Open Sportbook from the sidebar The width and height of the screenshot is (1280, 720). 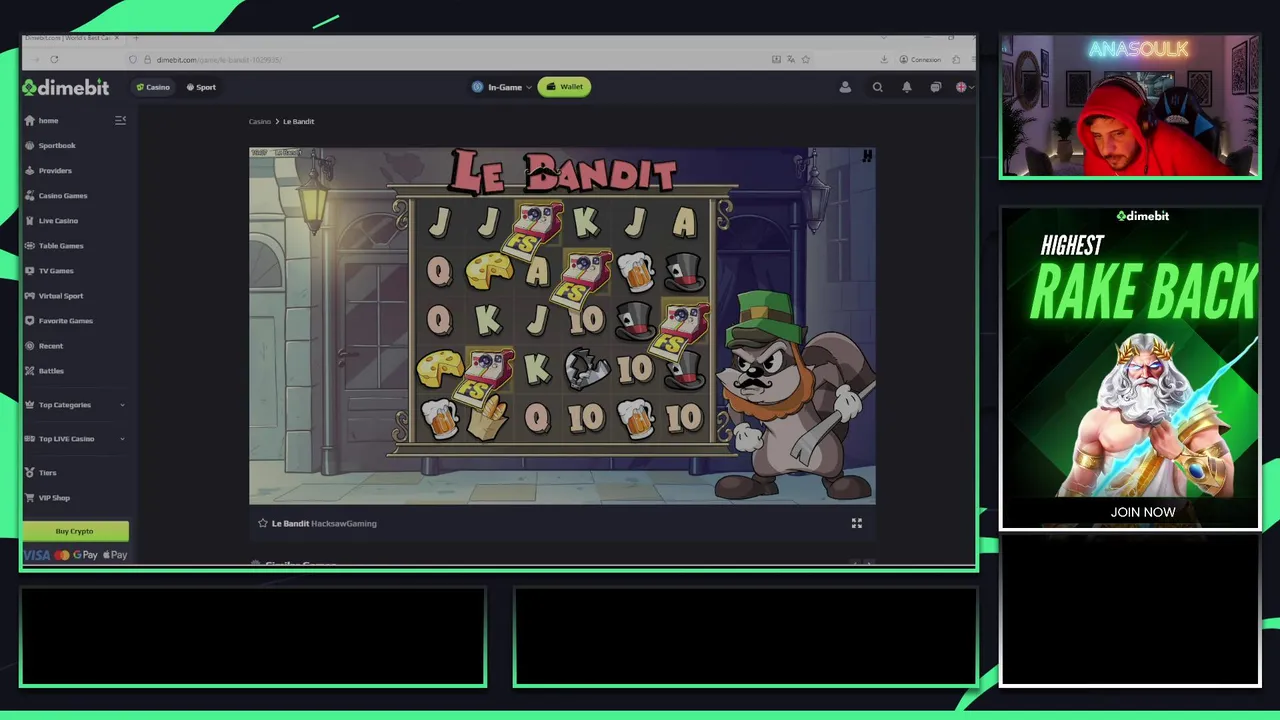coord(51,145)
